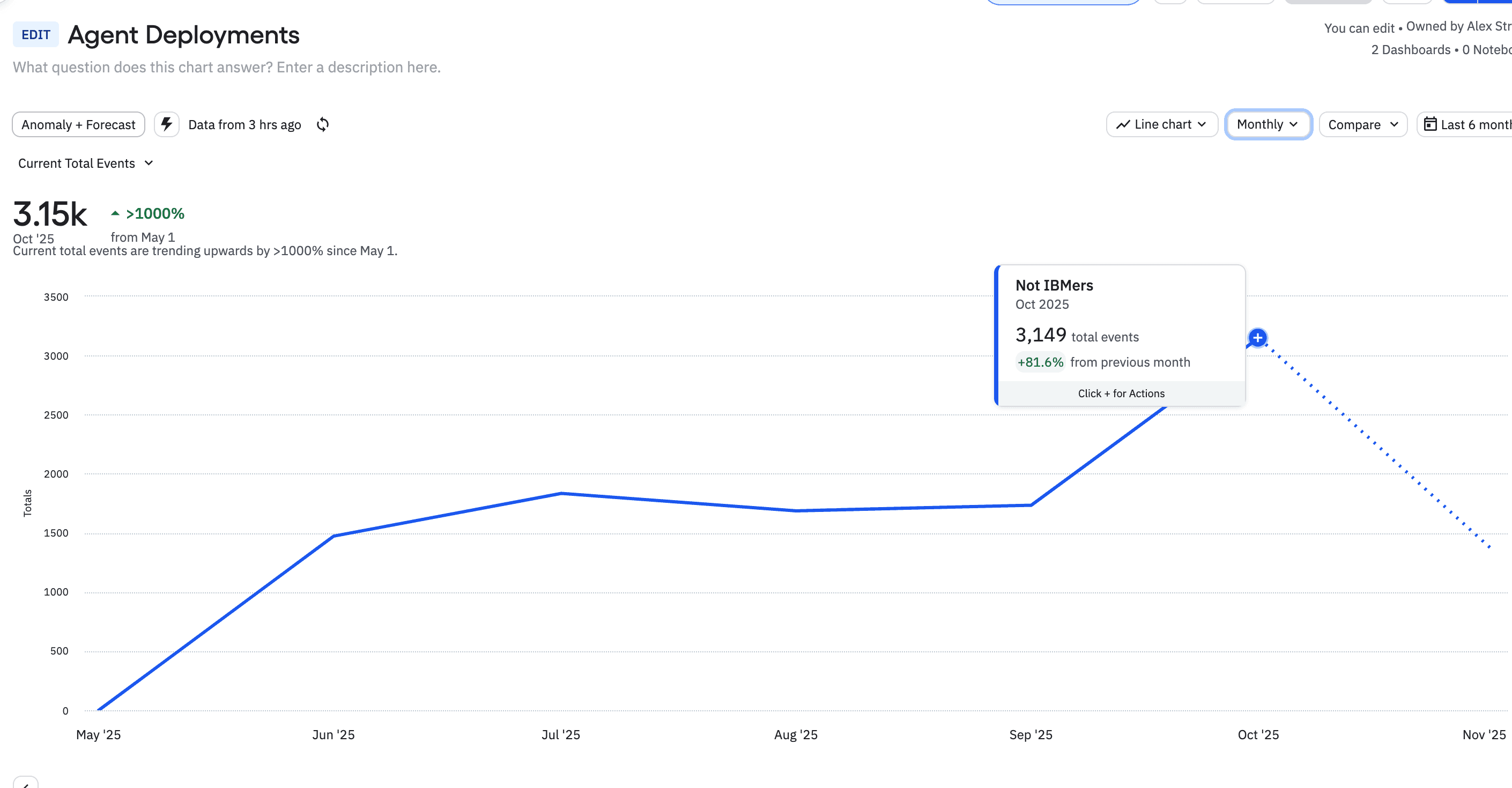
Task: Click the dotted forecast line segment
Action: [x=1374, y=443]
